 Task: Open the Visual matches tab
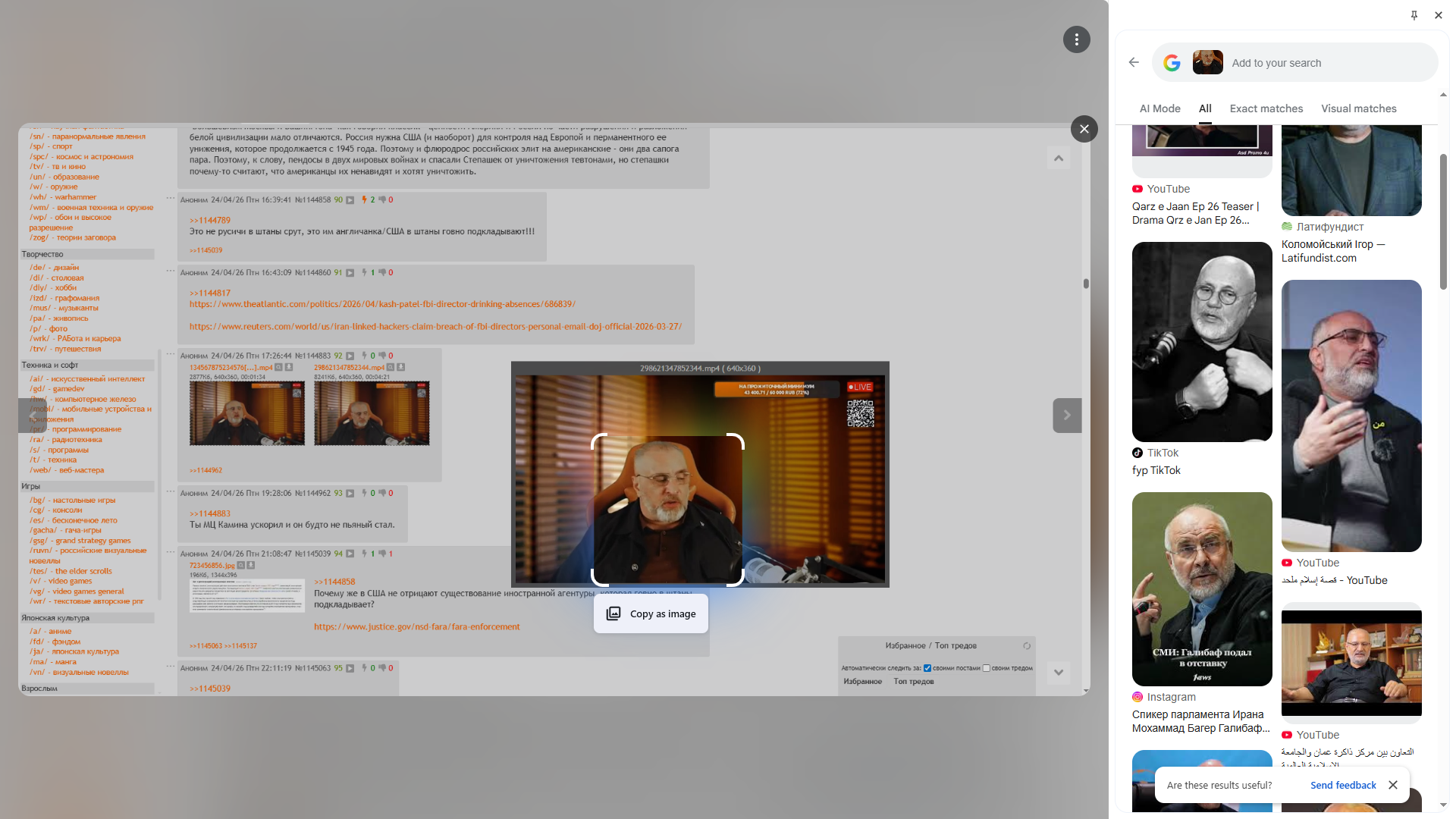point(1358,108)
